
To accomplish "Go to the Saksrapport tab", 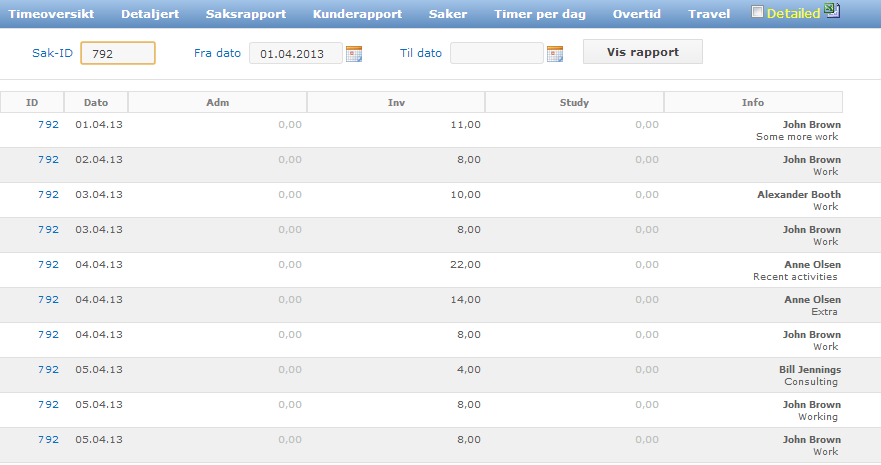I will (245, 14).
